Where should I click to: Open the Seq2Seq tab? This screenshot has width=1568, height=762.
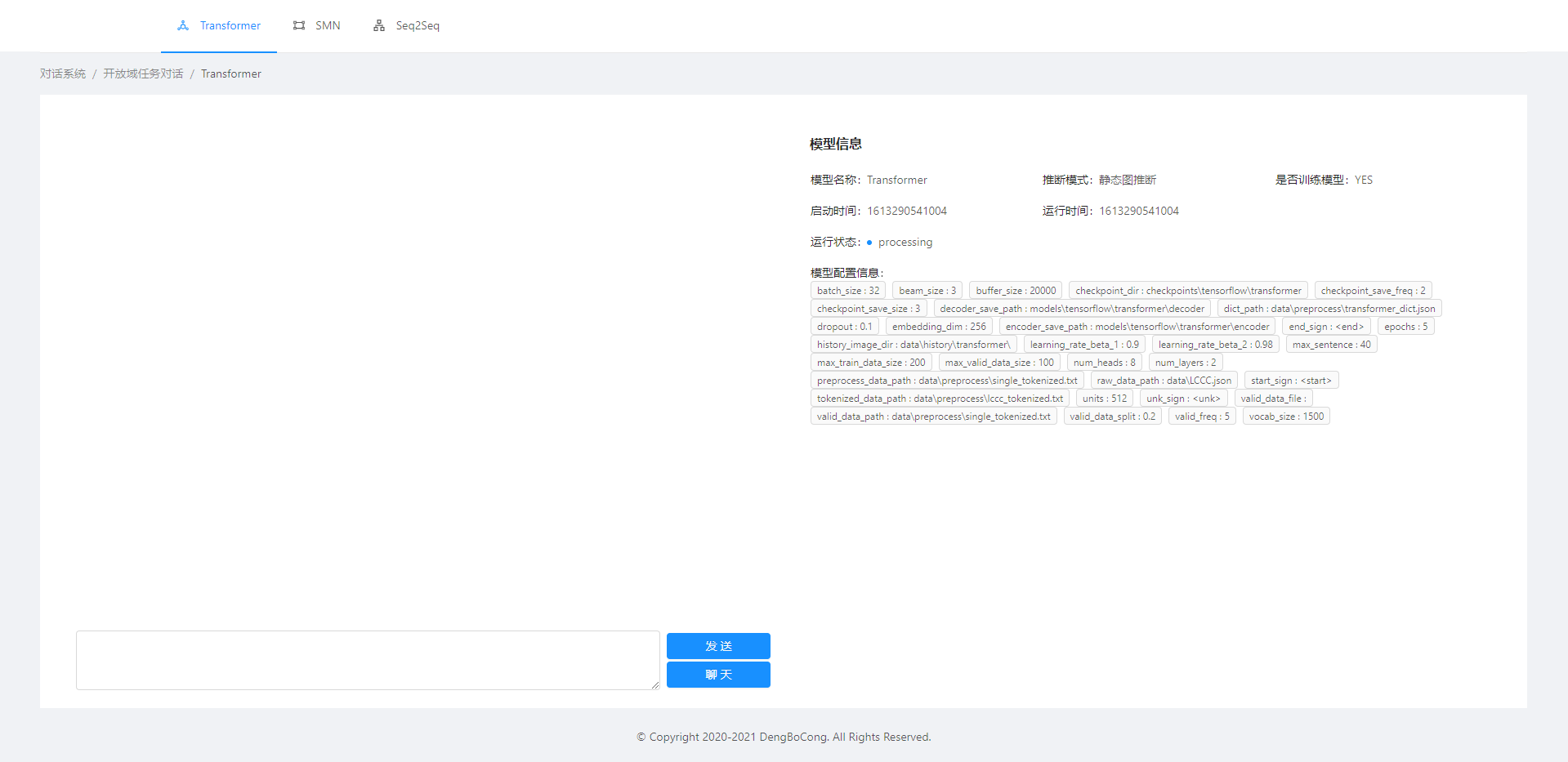406,26
